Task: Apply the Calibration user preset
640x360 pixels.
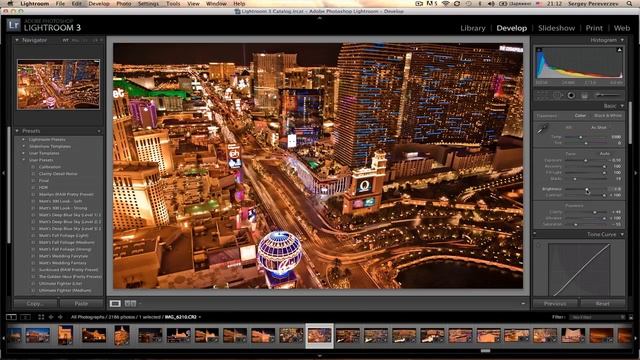Action: 50,167
